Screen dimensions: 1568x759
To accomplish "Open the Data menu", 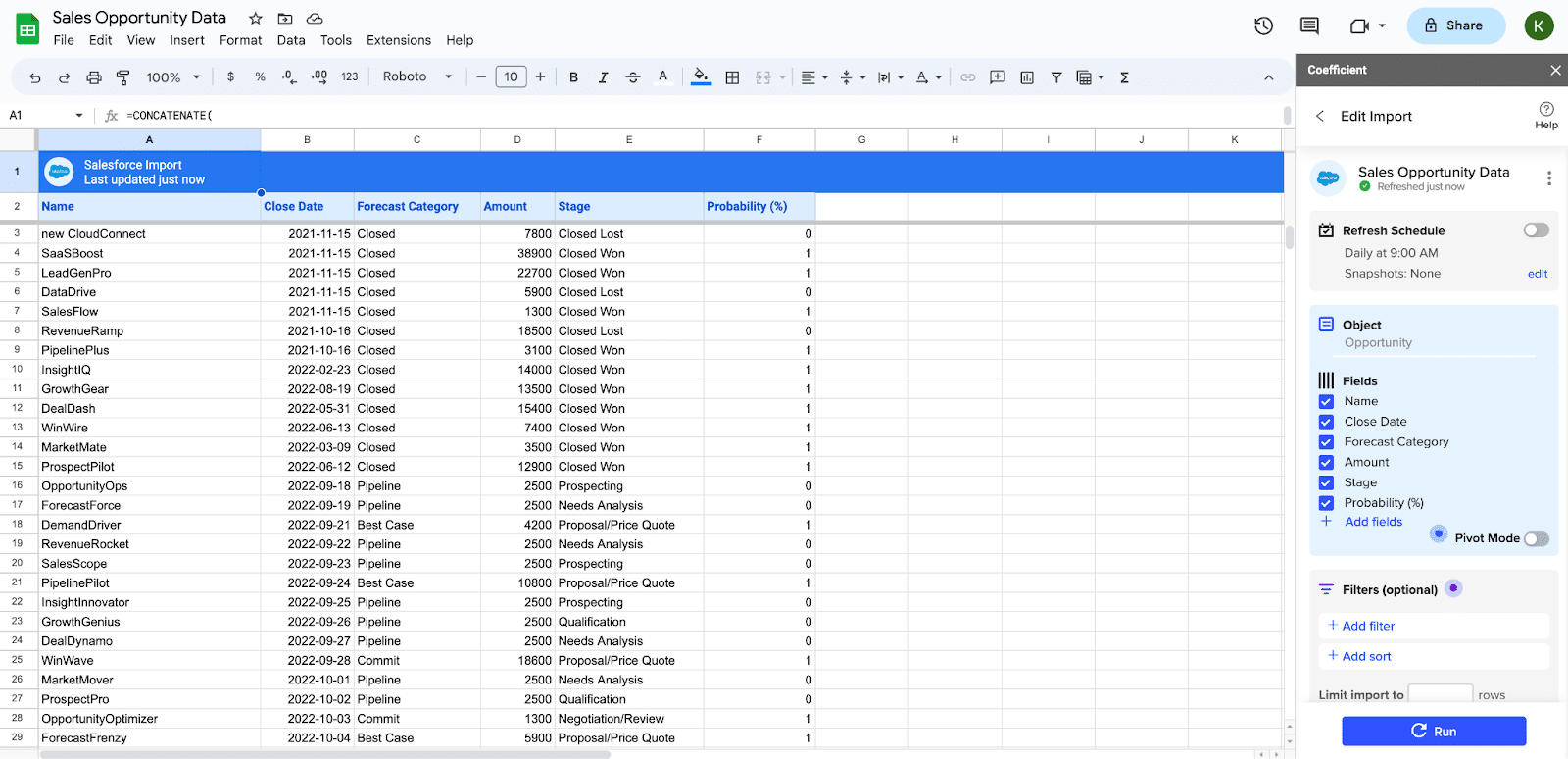I will 291,40.
